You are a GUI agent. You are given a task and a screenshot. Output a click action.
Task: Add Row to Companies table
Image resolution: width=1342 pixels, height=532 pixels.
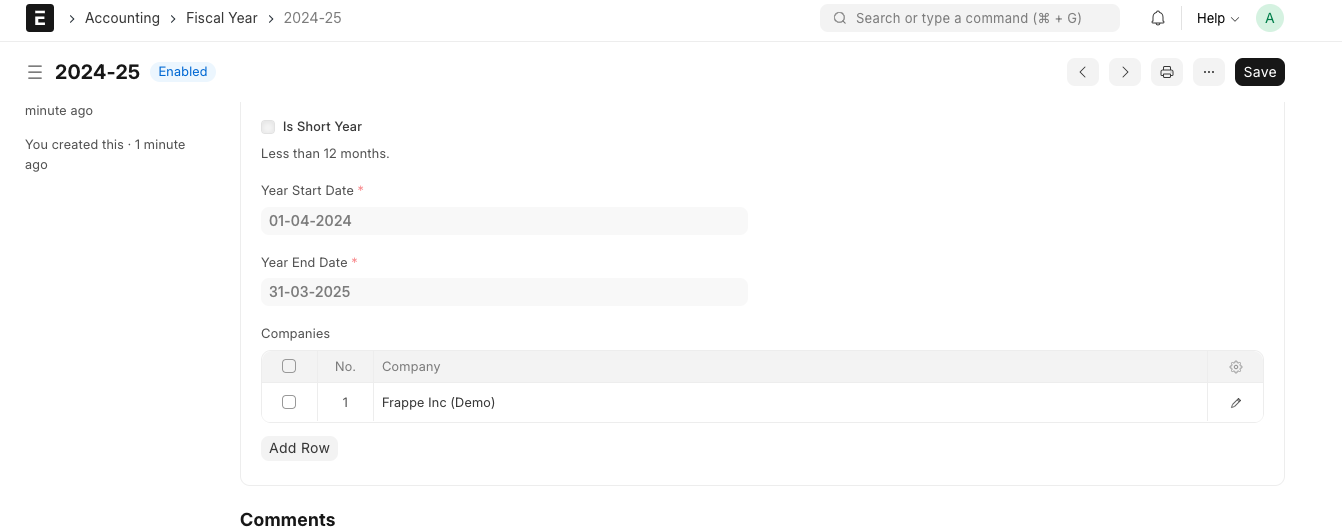pos(299,448)
